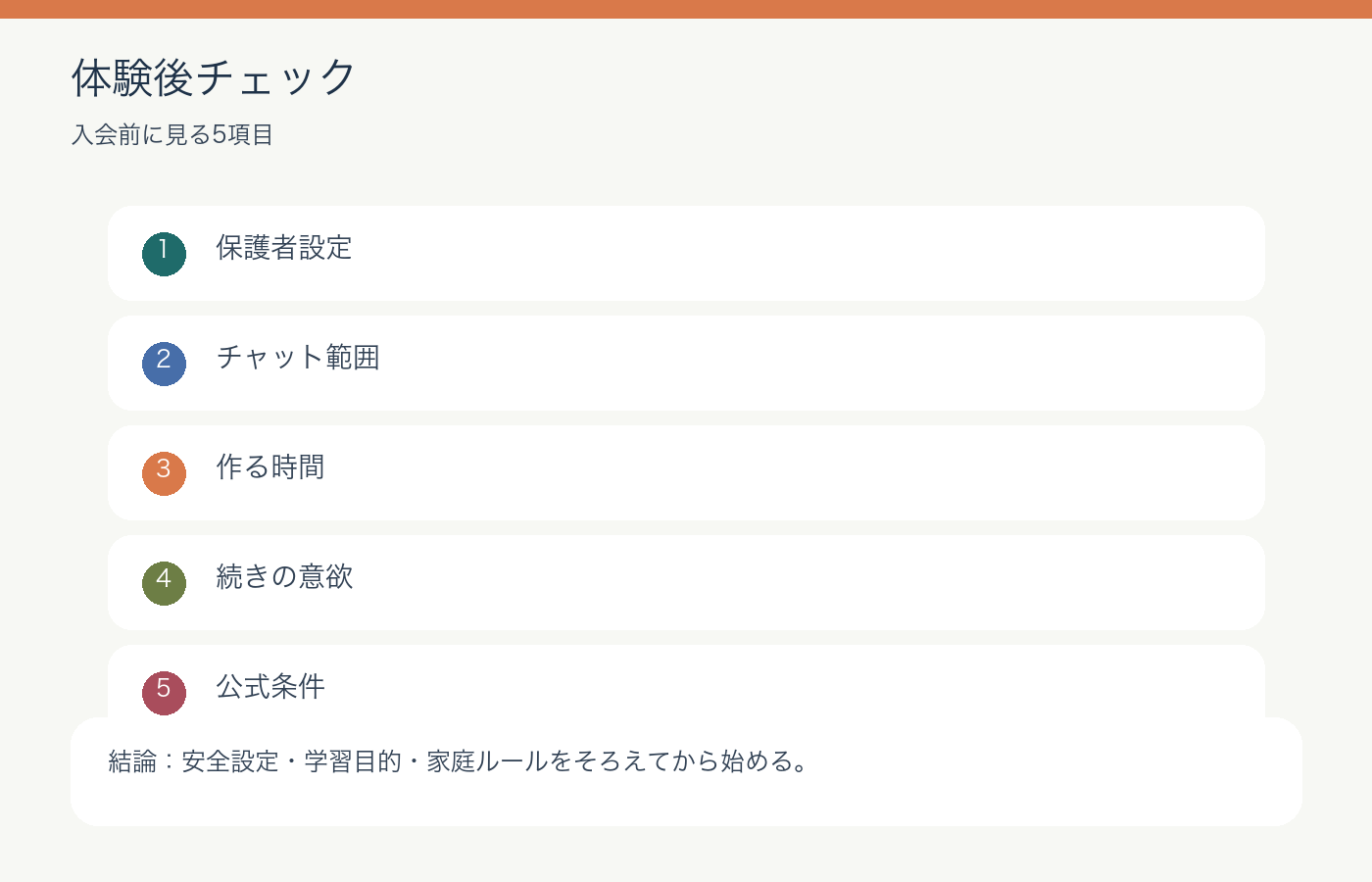Click the orange top header bar
Image resolution: width=1372 pixels, height=882 pixels.
[x=686, y=9]
